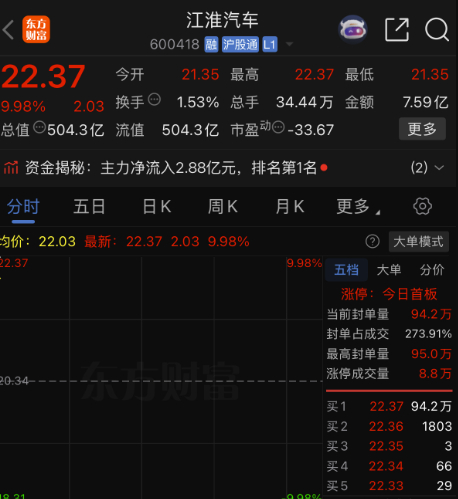Click 当前封单量 94.2万 row
This screenshot has width=458, height=499.
pyautogui.click(x=389, y=314)
